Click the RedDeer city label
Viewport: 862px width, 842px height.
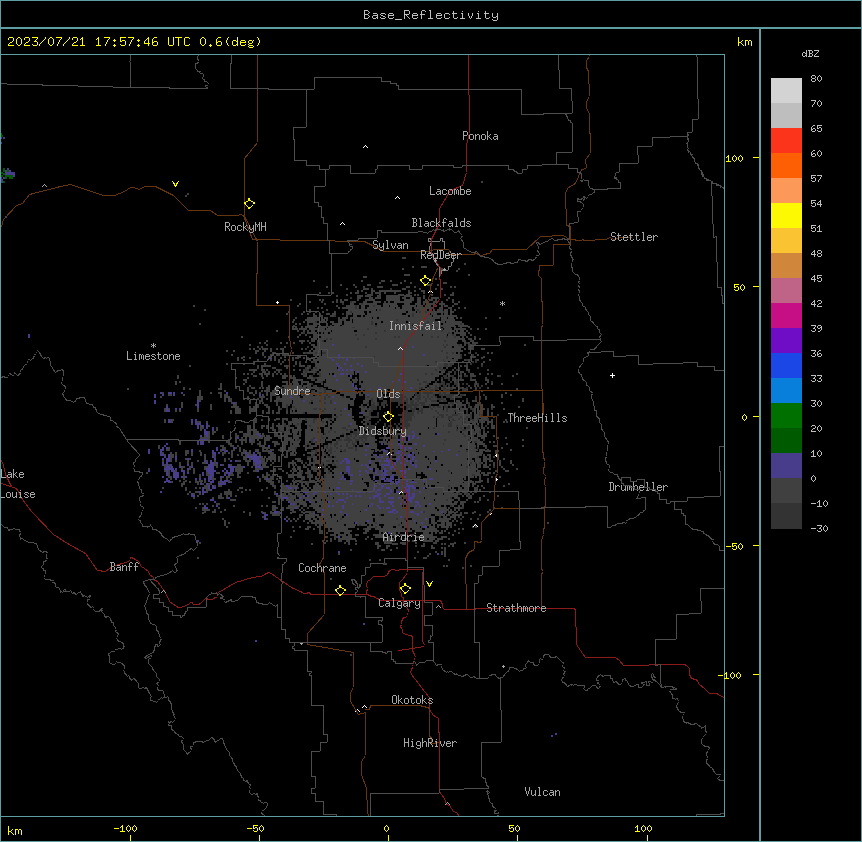click(x=440, y=255)
